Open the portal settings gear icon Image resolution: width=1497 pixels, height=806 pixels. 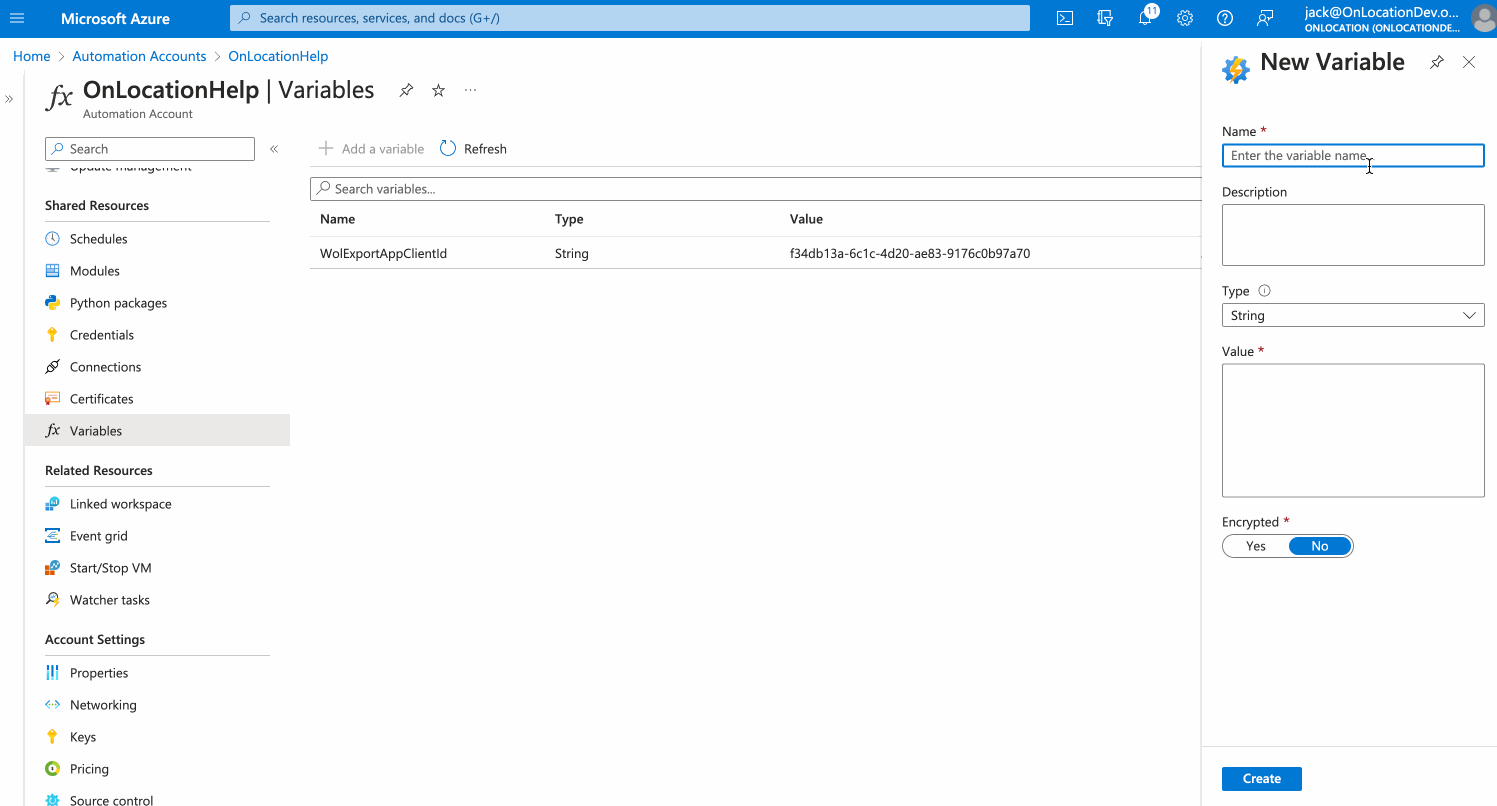pos(1185,18)
